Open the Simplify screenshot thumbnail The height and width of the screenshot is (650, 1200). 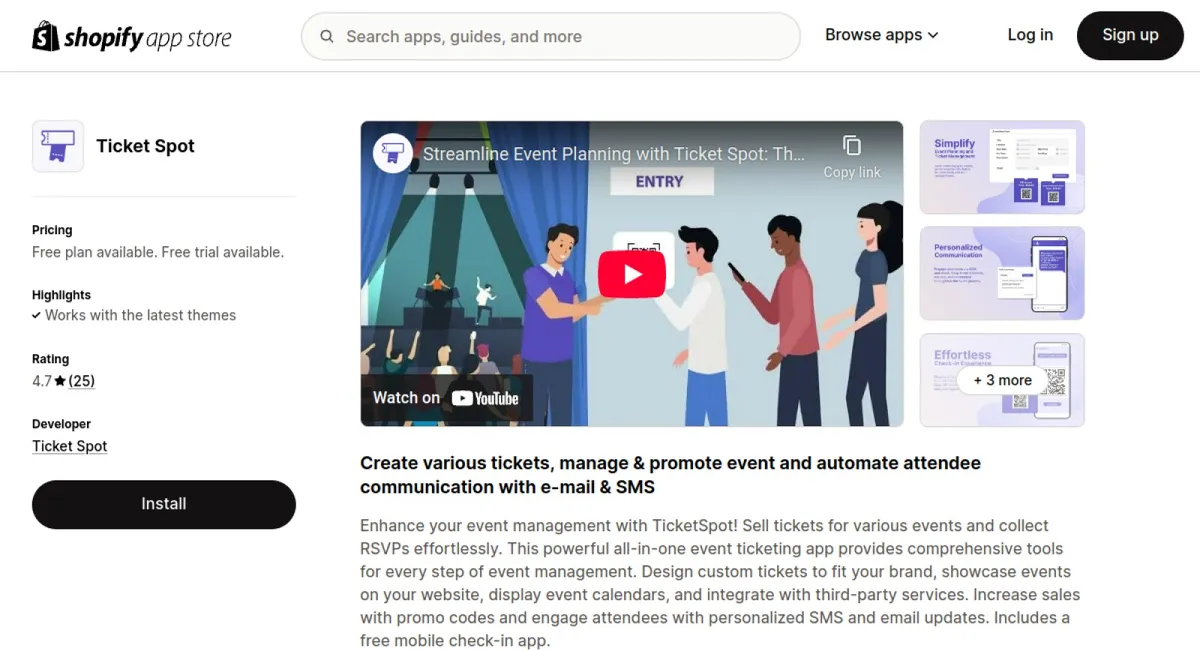click(1002, 167)
